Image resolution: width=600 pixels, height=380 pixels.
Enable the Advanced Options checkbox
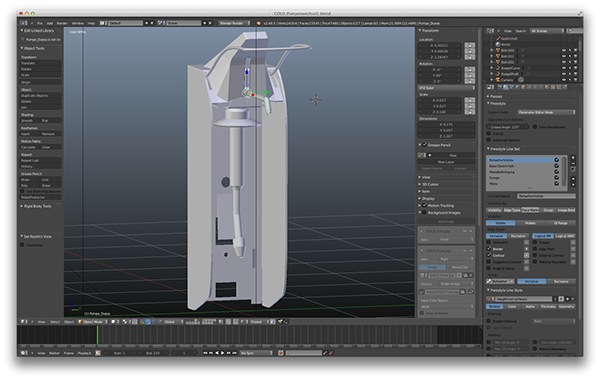click(x=489, y=140)
